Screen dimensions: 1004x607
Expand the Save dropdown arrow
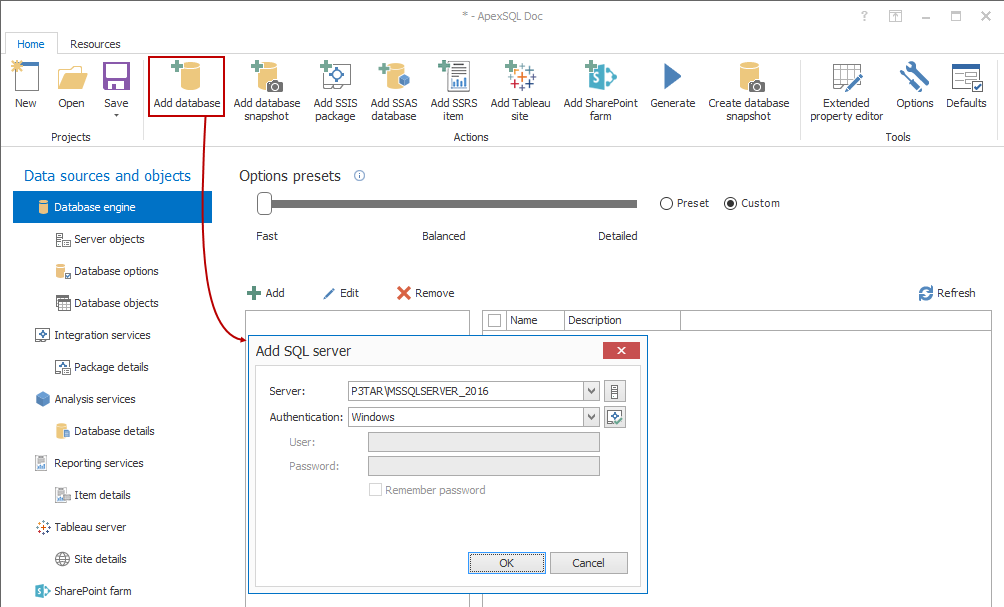(116, 115)
